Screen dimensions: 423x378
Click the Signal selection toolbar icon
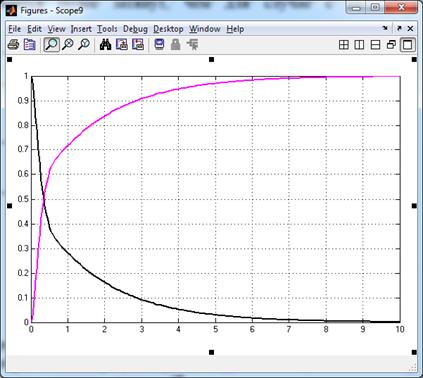193,44
